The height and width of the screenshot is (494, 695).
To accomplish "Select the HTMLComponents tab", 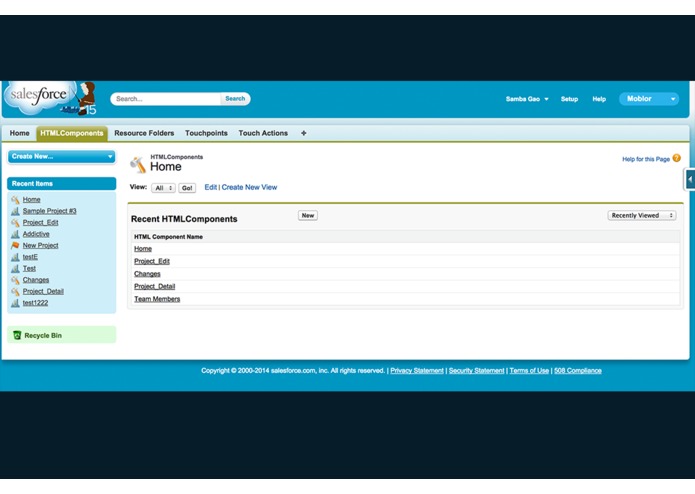I will coord(72,133).
